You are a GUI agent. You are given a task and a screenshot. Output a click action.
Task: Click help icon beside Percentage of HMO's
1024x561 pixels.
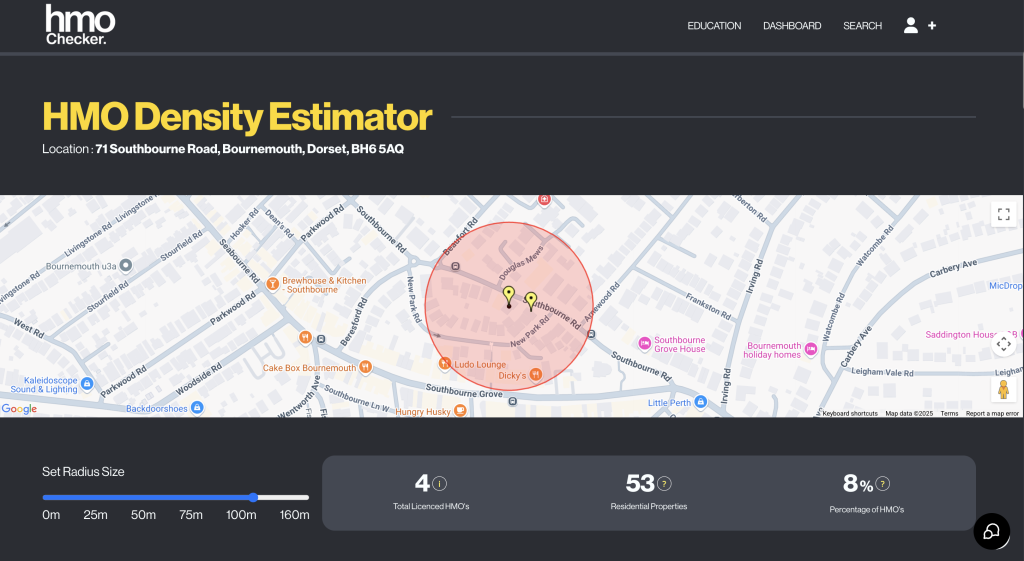pyautogui.click(x=882, y=484)
